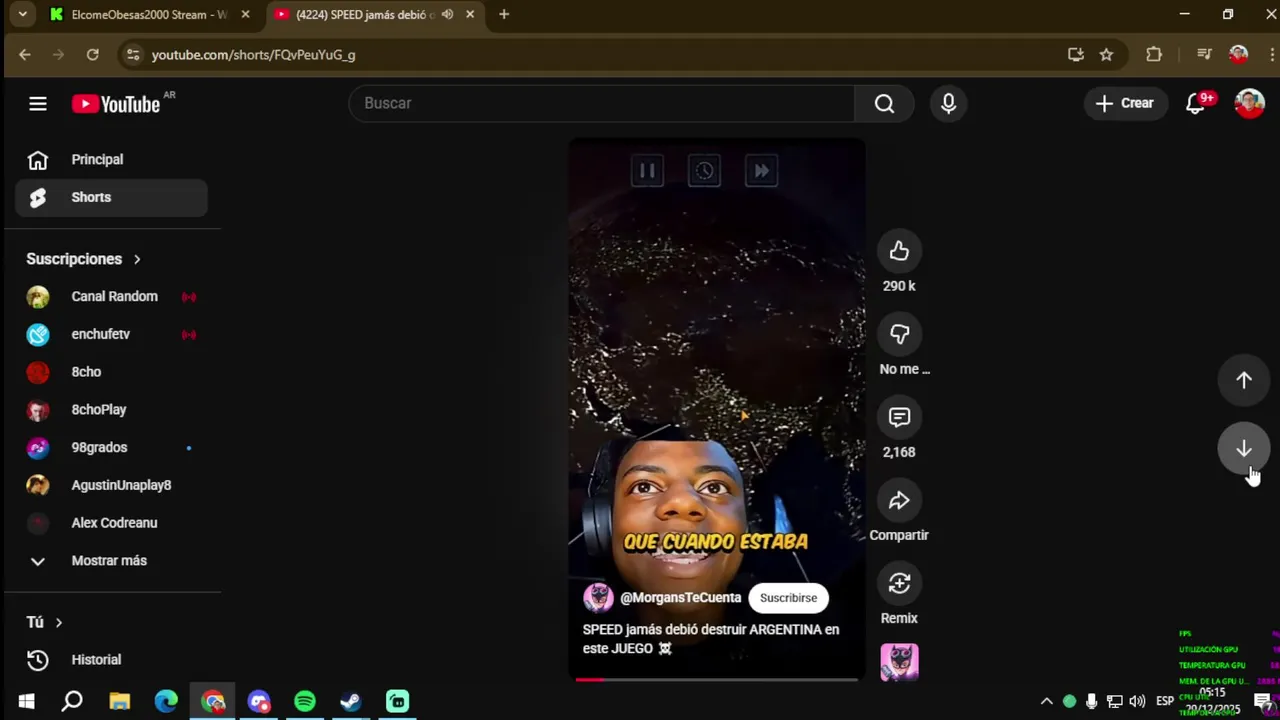The height and width of the screenshot is (720, 1280).
Task: Focus the Buscar search field
Action: [x=602, y=104]
